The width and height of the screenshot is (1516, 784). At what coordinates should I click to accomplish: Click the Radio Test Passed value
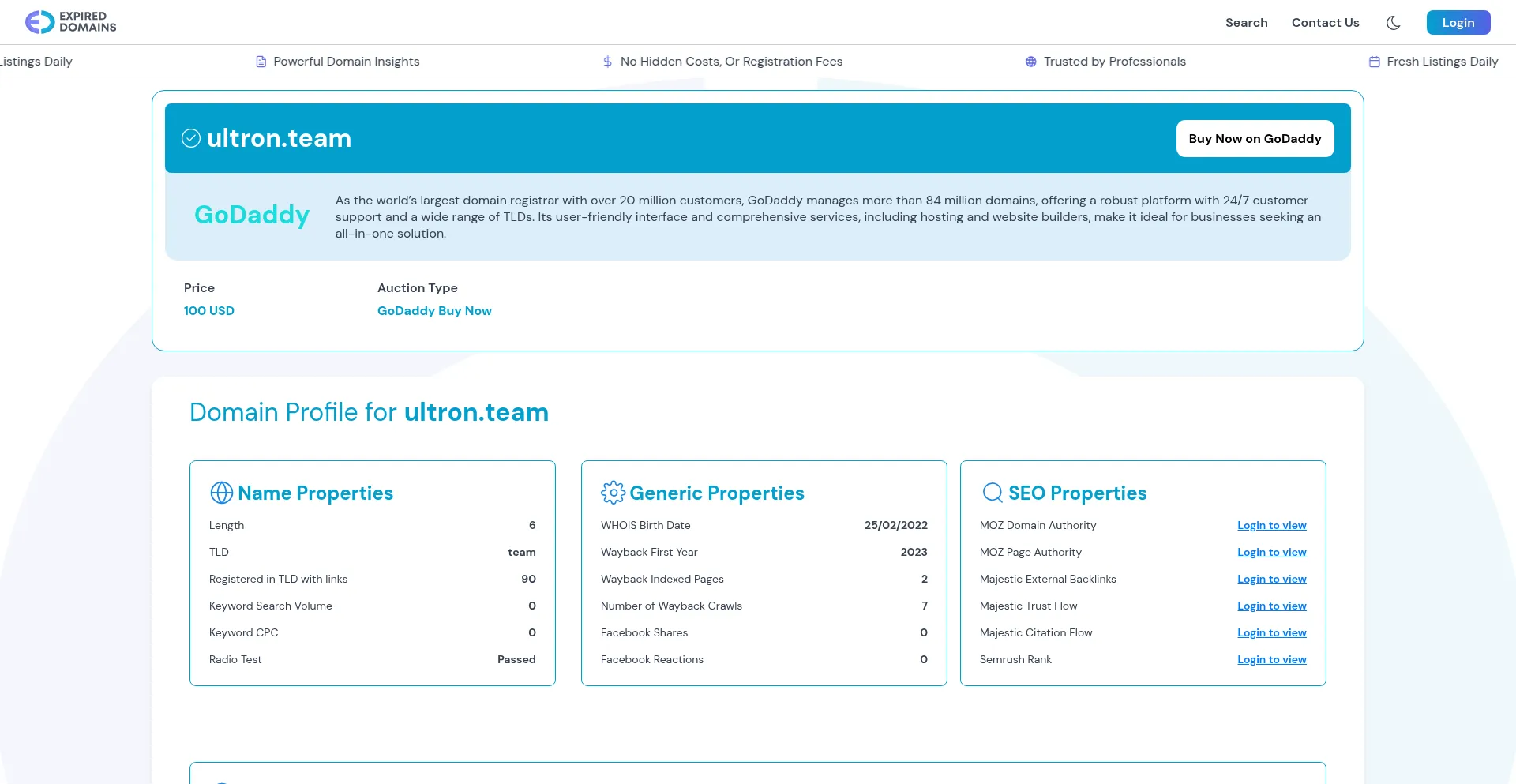[x=516, y=659]
